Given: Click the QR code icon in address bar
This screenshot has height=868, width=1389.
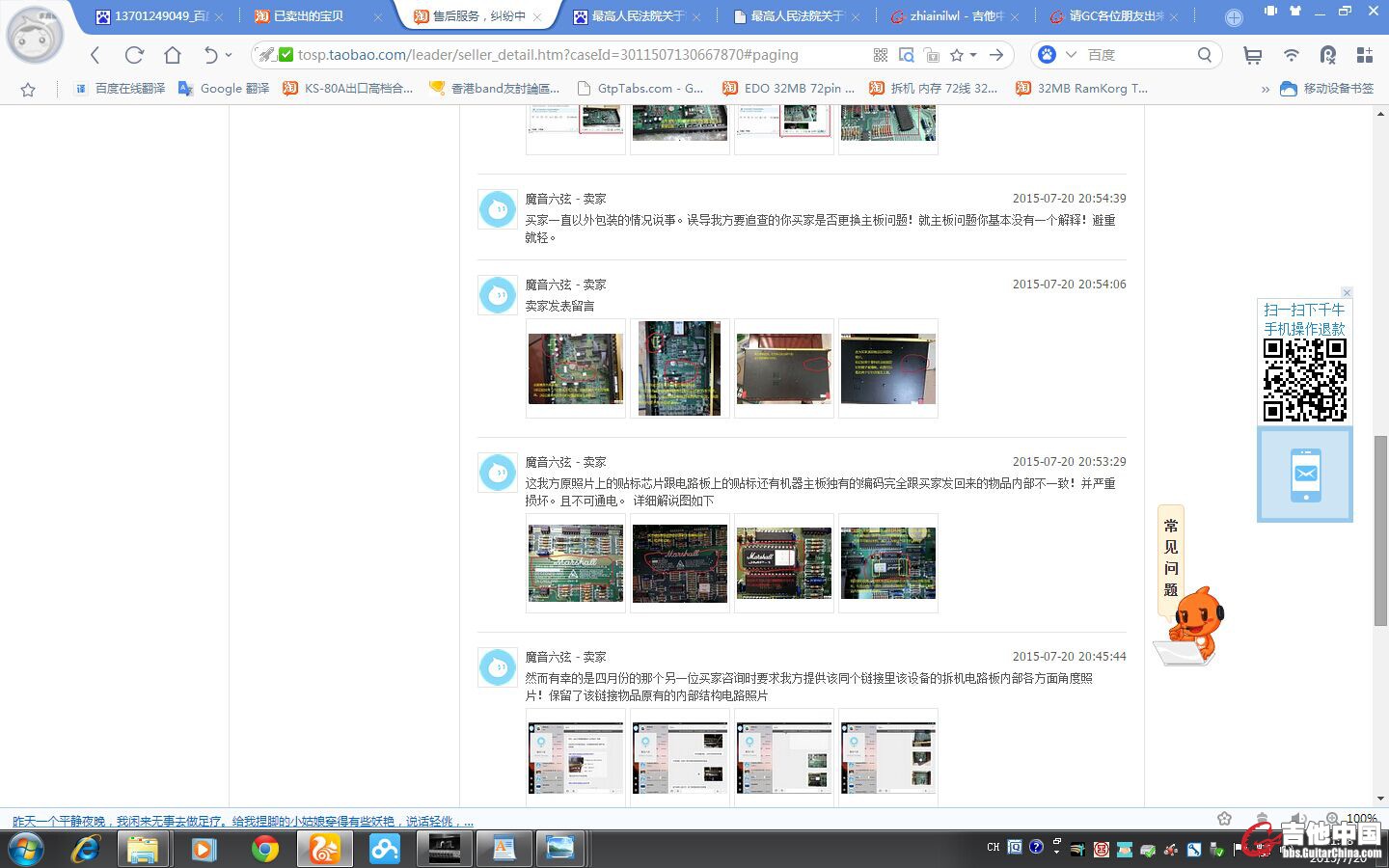Looking at the screenshot, I should [x=880, y=55].
